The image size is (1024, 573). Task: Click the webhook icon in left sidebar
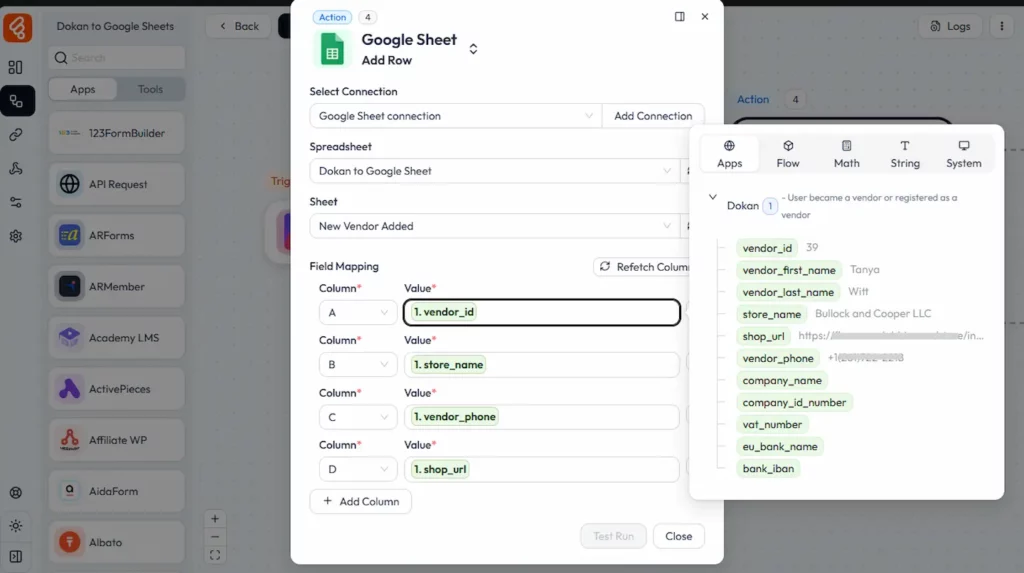[x=16, y=169]
